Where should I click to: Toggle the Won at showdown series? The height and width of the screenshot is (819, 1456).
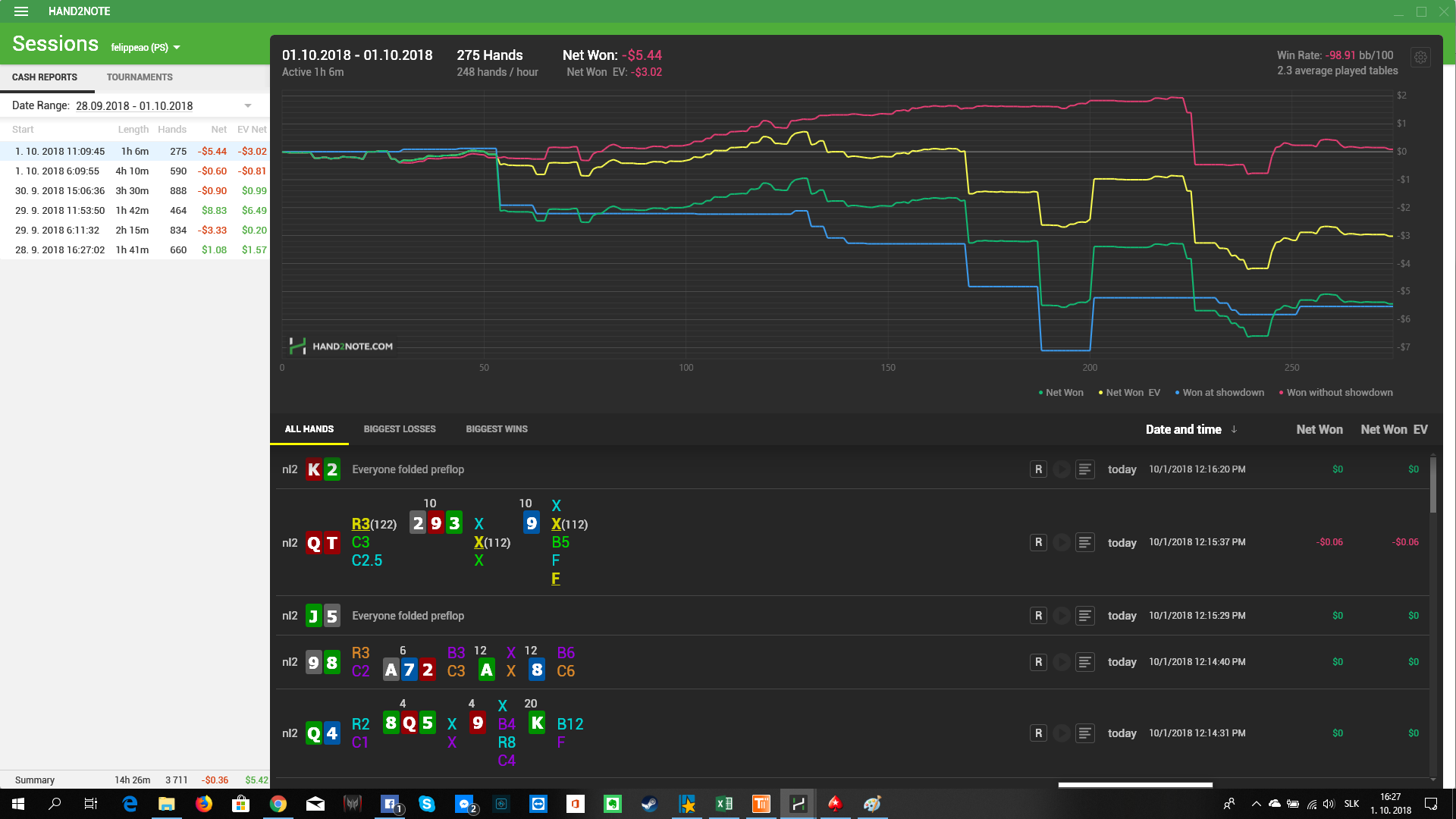tap(1219, 393)
